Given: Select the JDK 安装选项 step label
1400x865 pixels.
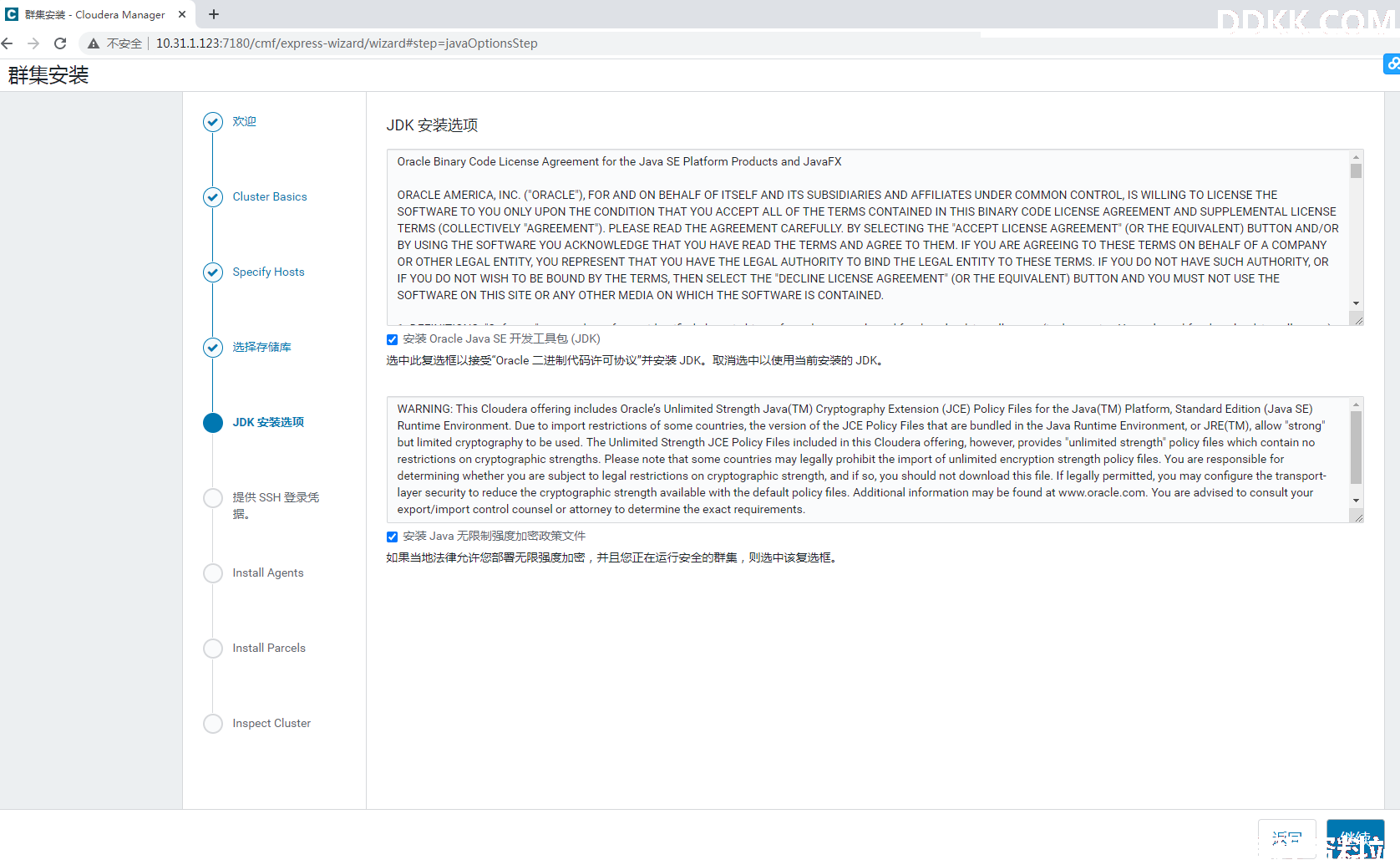Looking at the screenshot, I should tap(268, 423).
